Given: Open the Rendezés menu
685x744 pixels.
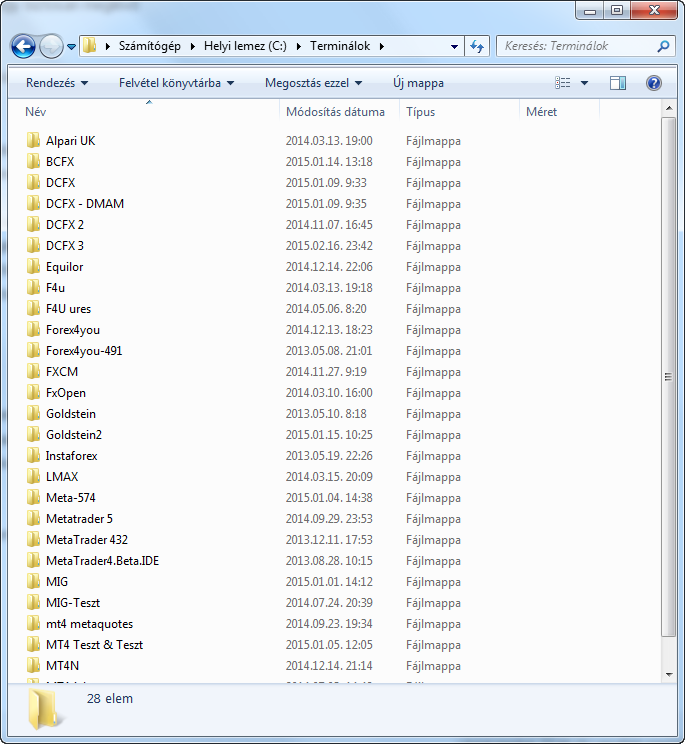Looking at the screenshot, I should tap(57, 83).
